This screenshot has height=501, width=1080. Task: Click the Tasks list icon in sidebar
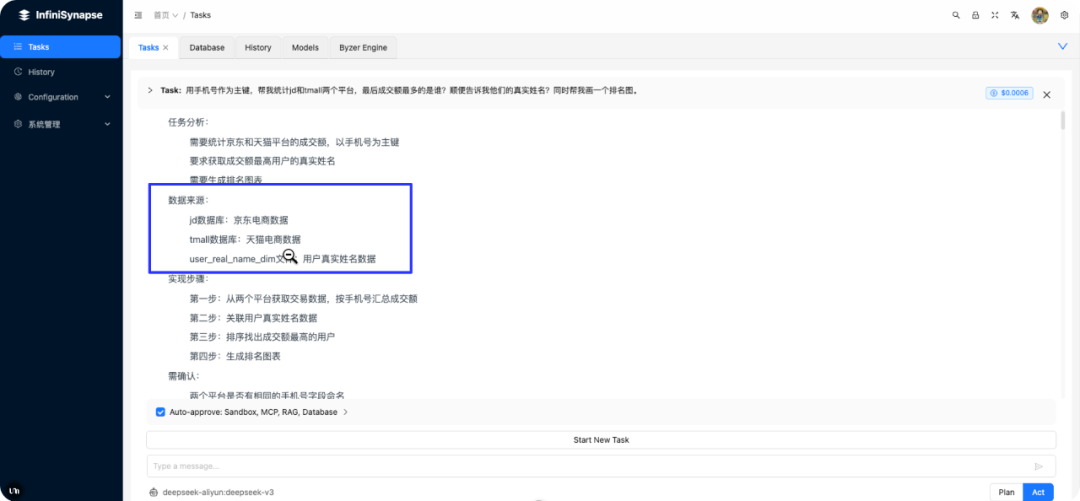(x=18, y=47)
